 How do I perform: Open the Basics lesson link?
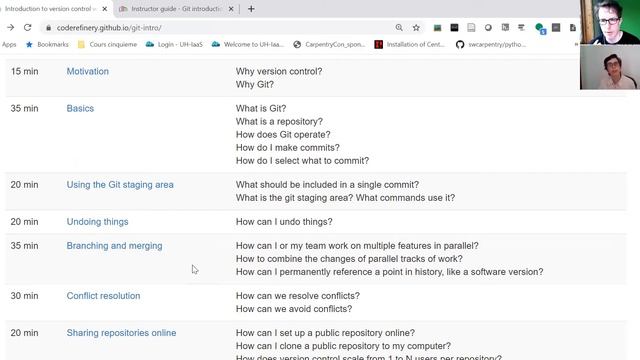click(80, 109)
